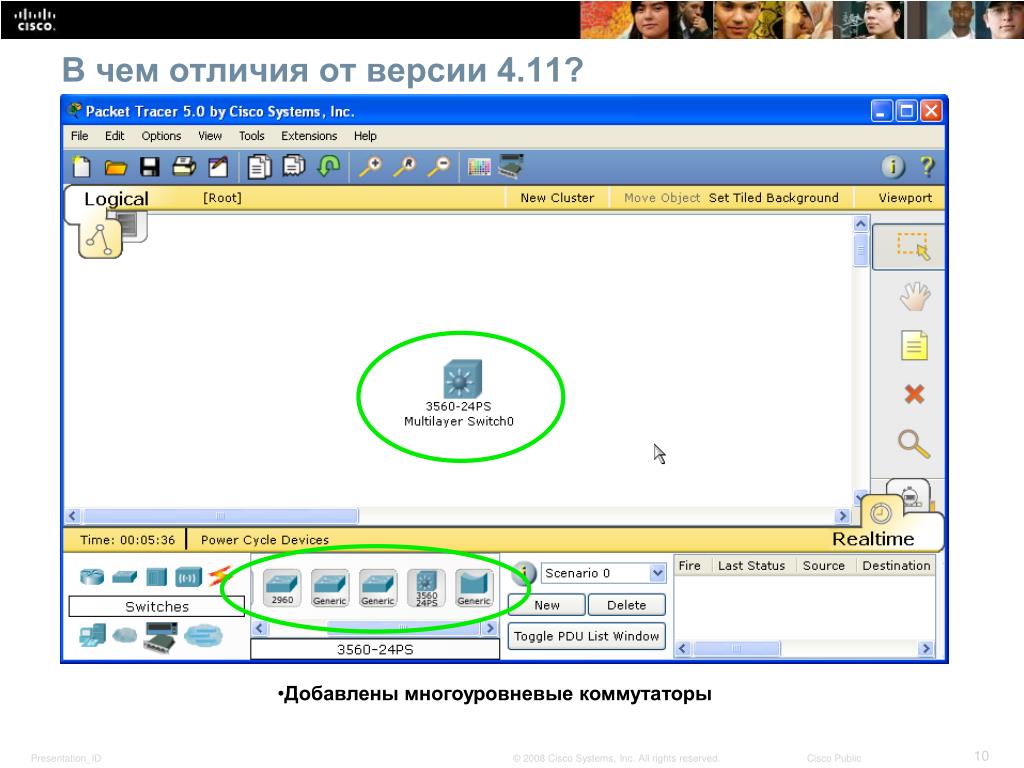Save the network with the floppy icon
The height and width of the screenshot is (768, 1024).
150,167
